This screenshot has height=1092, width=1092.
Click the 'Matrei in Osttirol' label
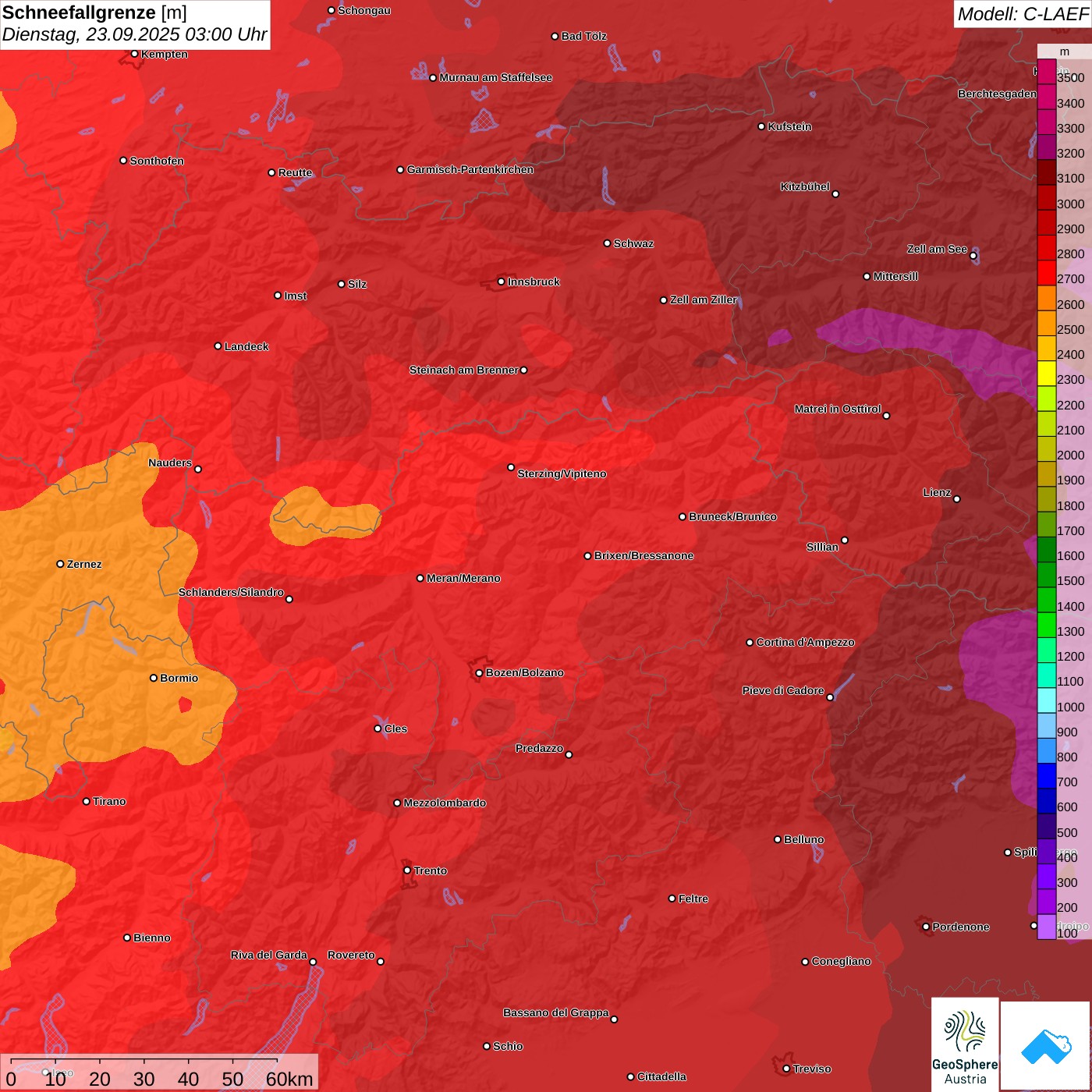pyautogui.click(x=838, y=409)
